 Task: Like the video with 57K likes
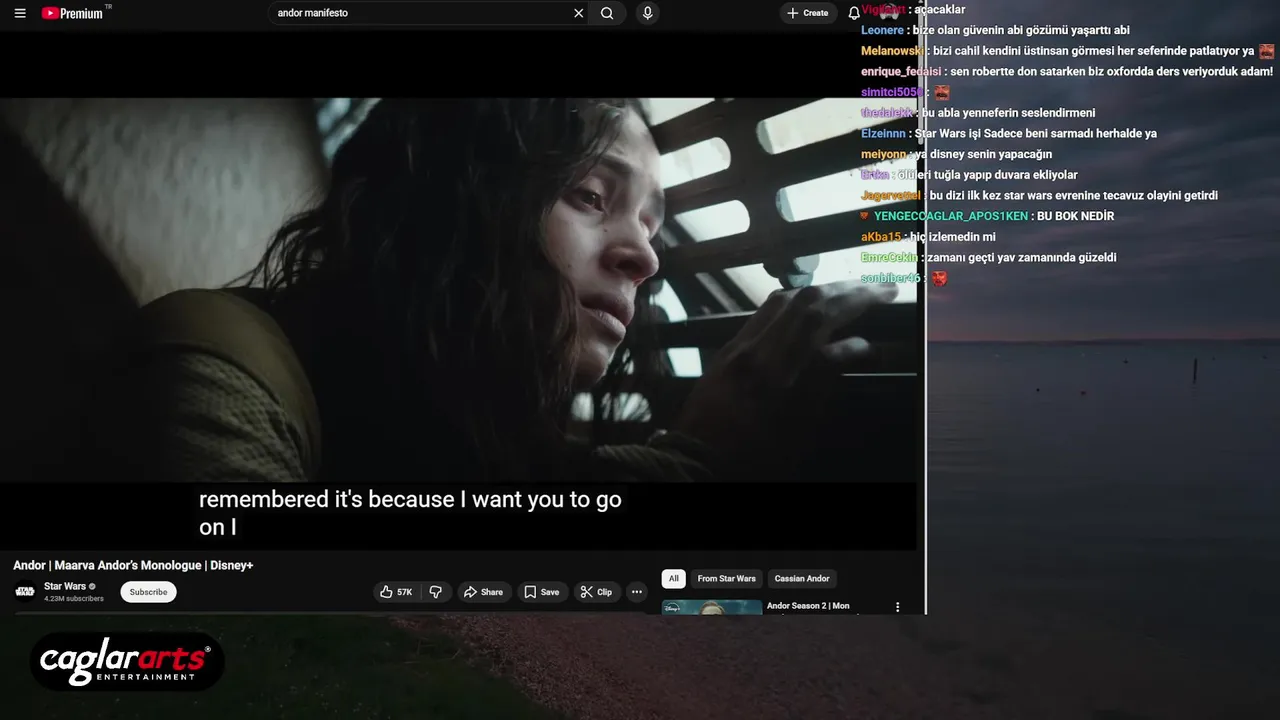(397, 592)
